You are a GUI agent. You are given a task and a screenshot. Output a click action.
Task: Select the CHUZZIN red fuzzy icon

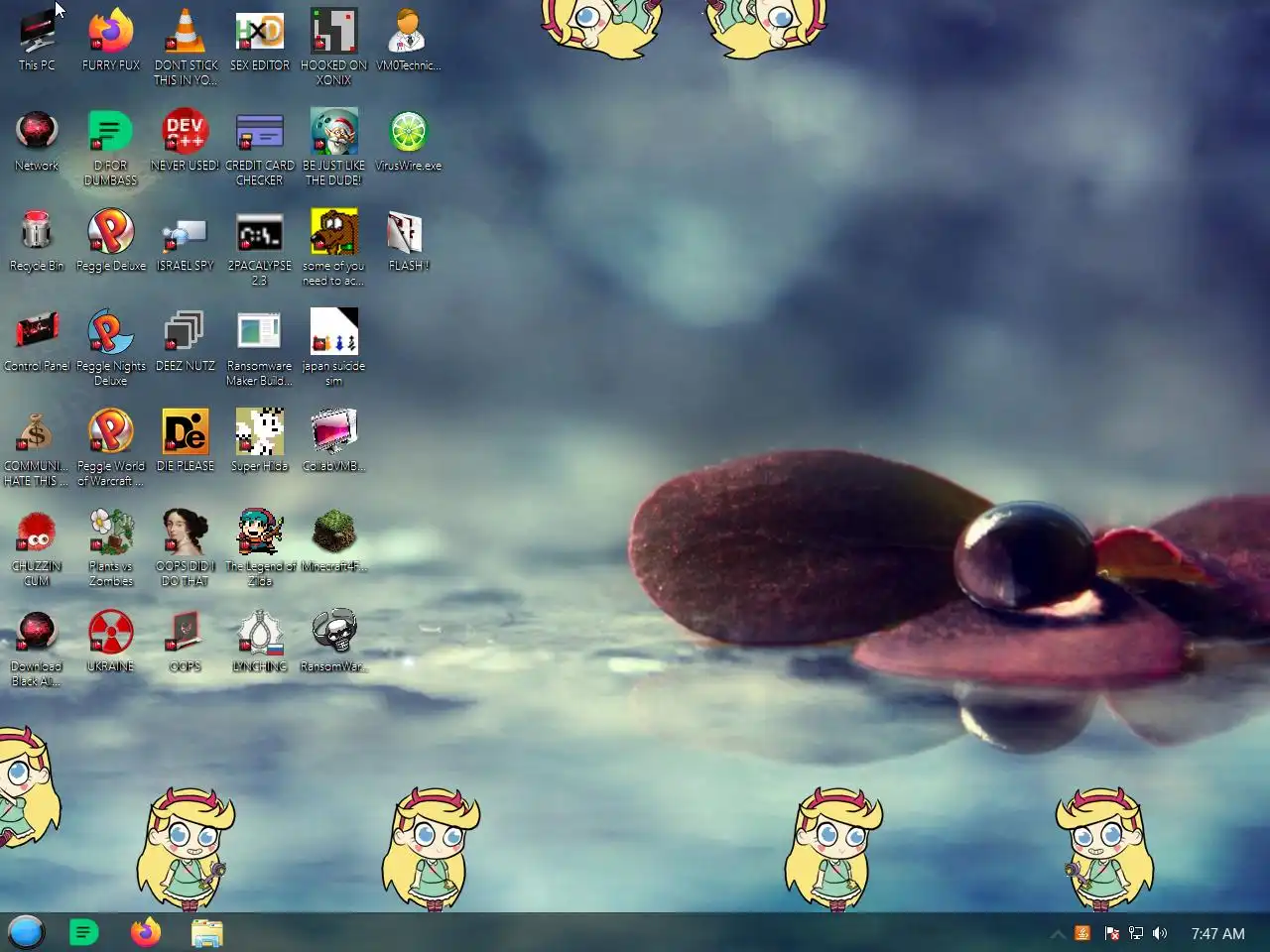click(x=37, y=547)
